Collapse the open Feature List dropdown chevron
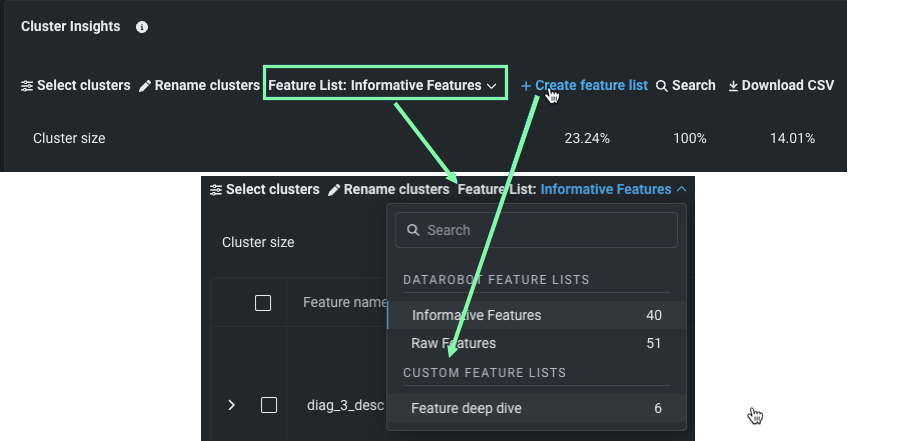916x441 pixels. (681, 189)
